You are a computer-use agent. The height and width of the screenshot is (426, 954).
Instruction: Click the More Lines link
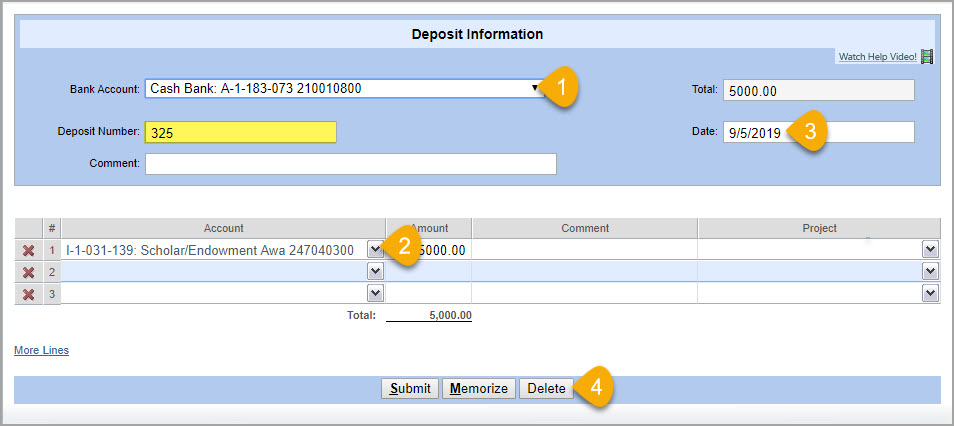click(41, 351)
